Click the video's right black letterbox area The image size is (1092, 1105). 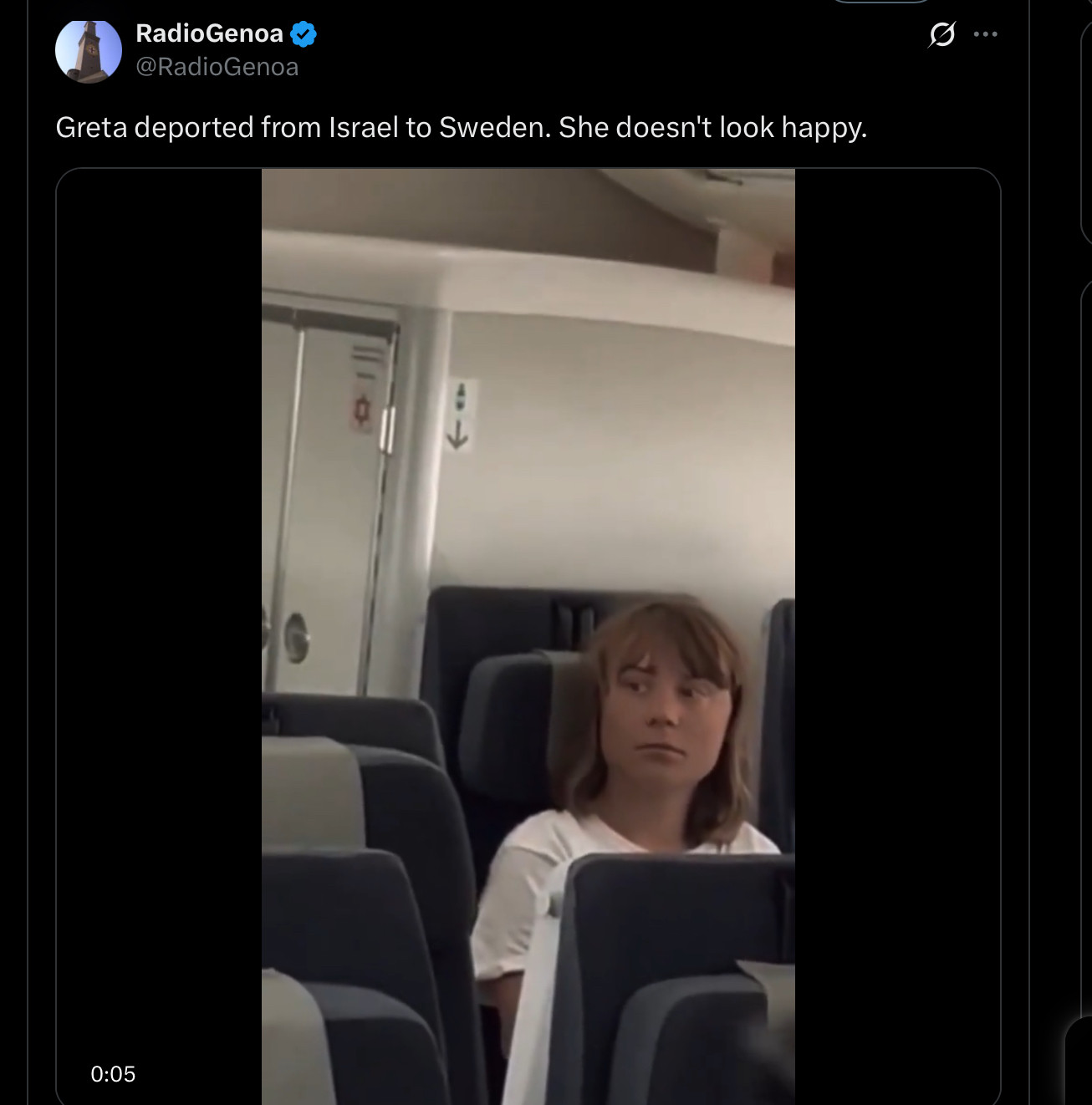(x=896, y=585)
